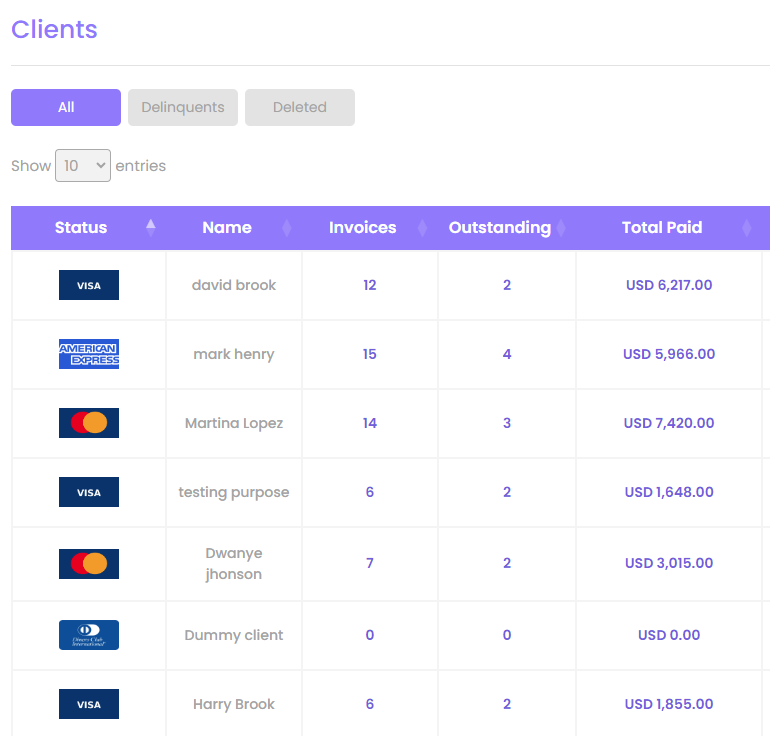Sort clients by the Invoices column
This screenshot has width=770, height=736.
(363, 228)
